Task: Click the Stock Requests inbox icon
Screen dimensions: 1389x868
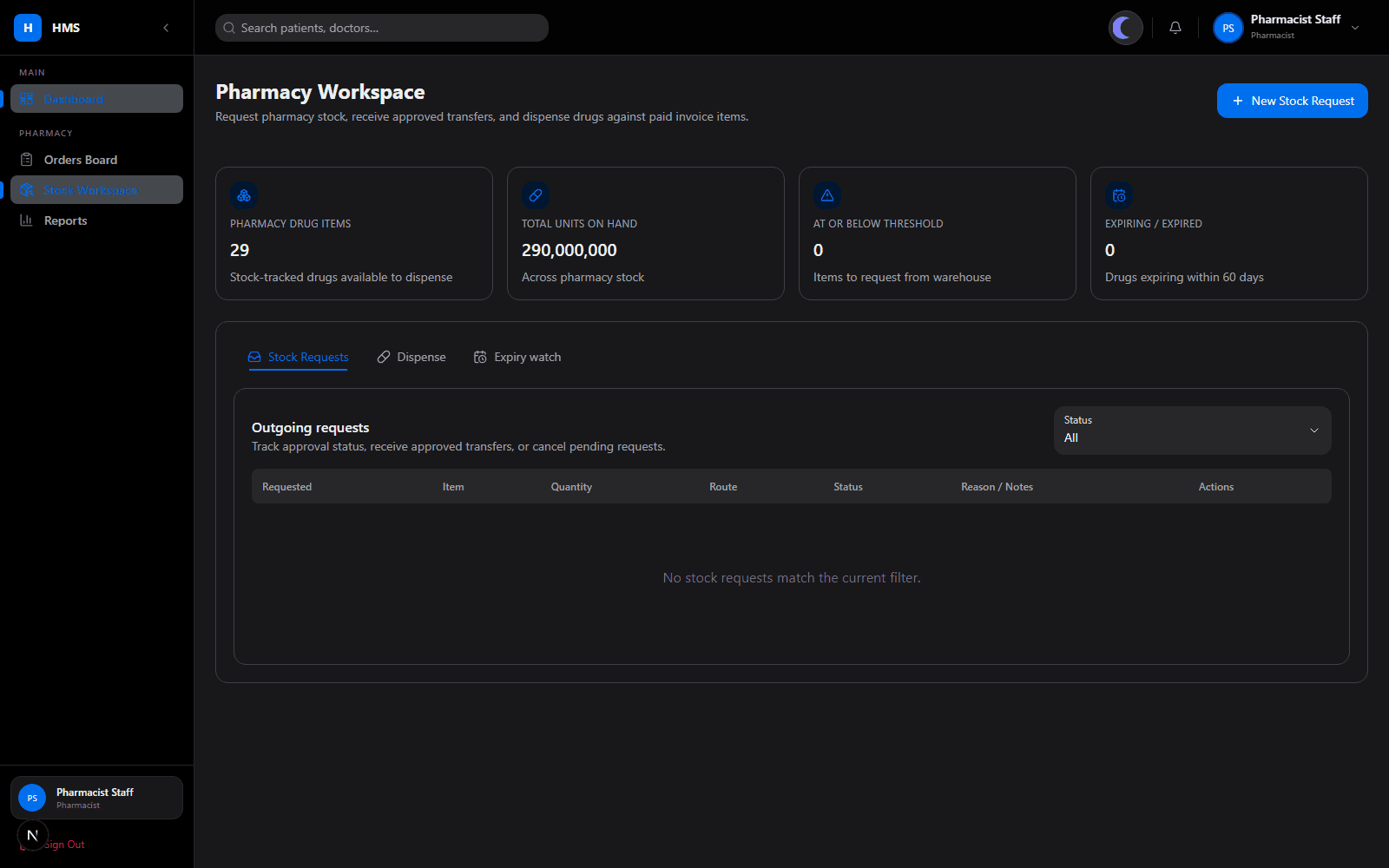Action: 254,357
